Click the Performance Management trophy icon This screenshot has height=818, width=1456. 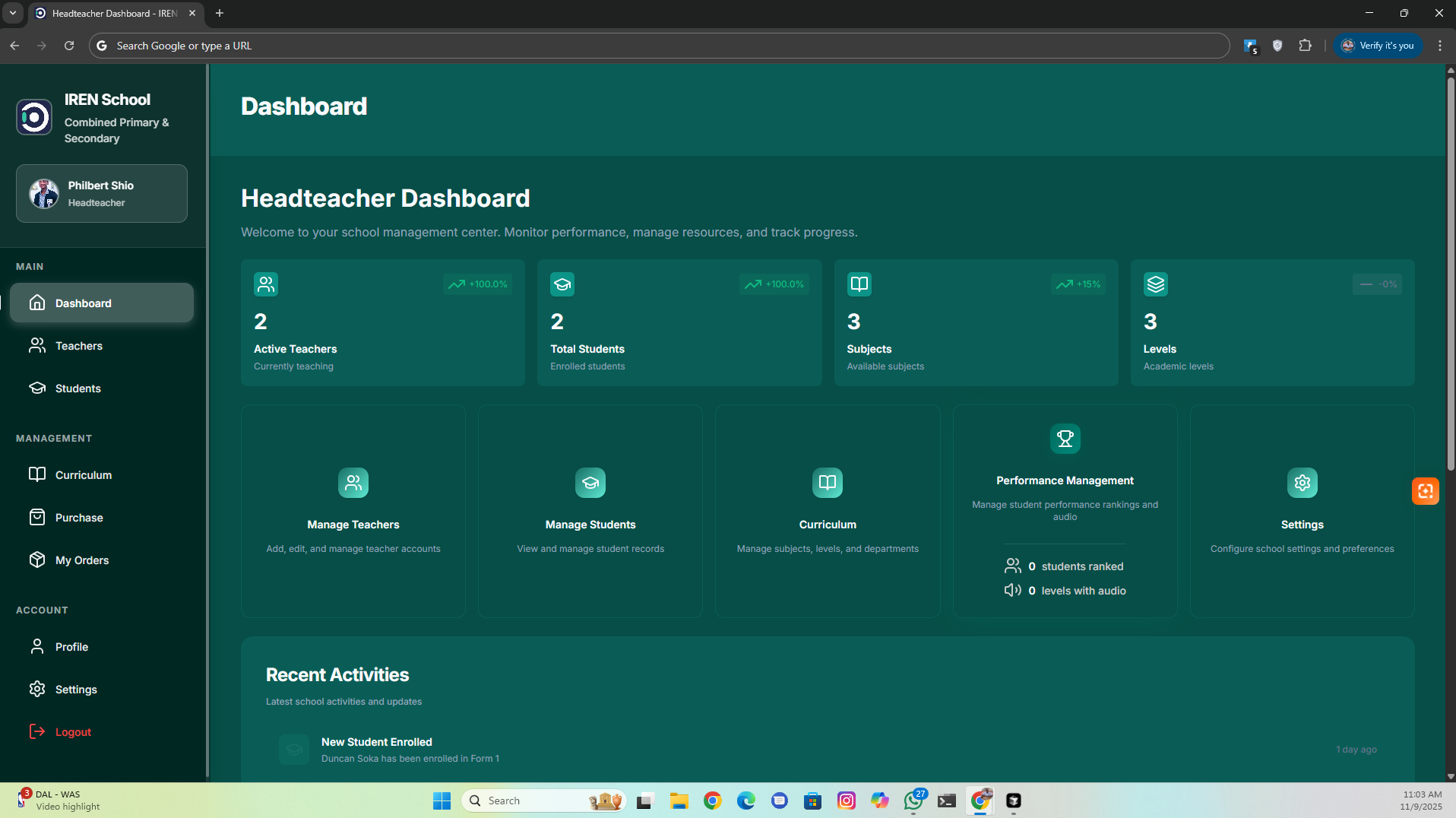pos(1064,439)
